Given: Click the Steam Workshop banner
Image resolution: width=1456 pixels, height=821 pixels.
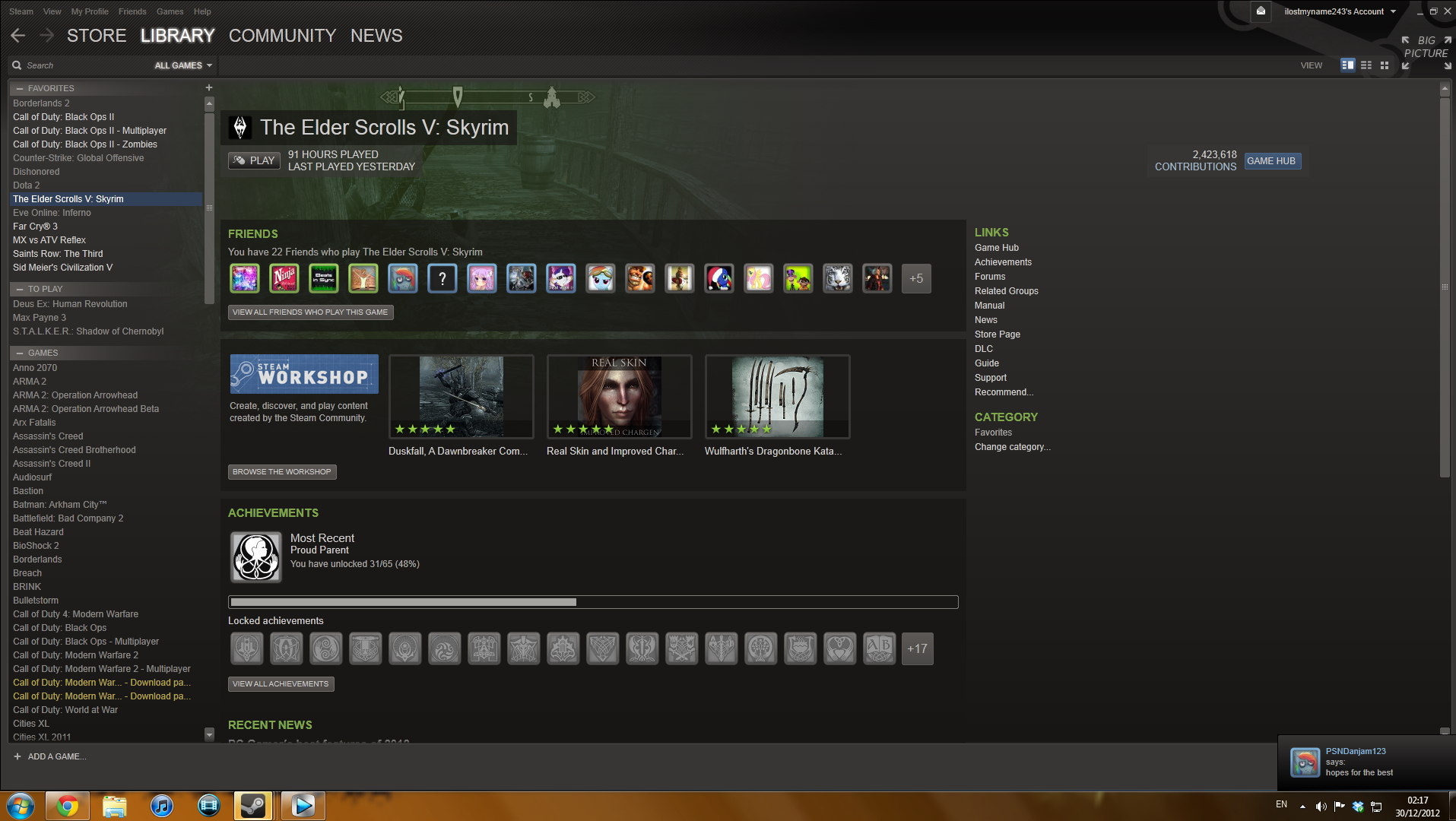Looking at the screenshot, I should coord(304,374).
